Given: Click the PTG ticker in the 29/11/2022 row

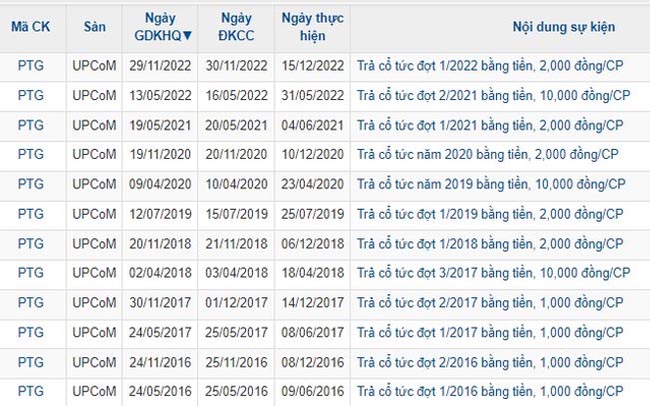Looking at the screenshot, I should click(31, 67).
